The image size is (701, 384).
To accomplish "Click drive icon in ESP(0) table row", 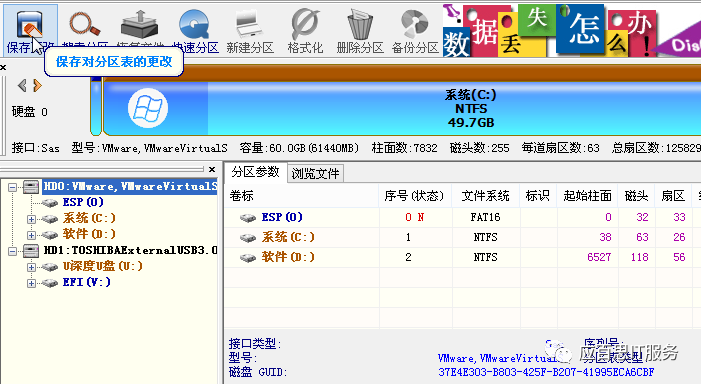I will pyautogui.click(x=248, y=218).
